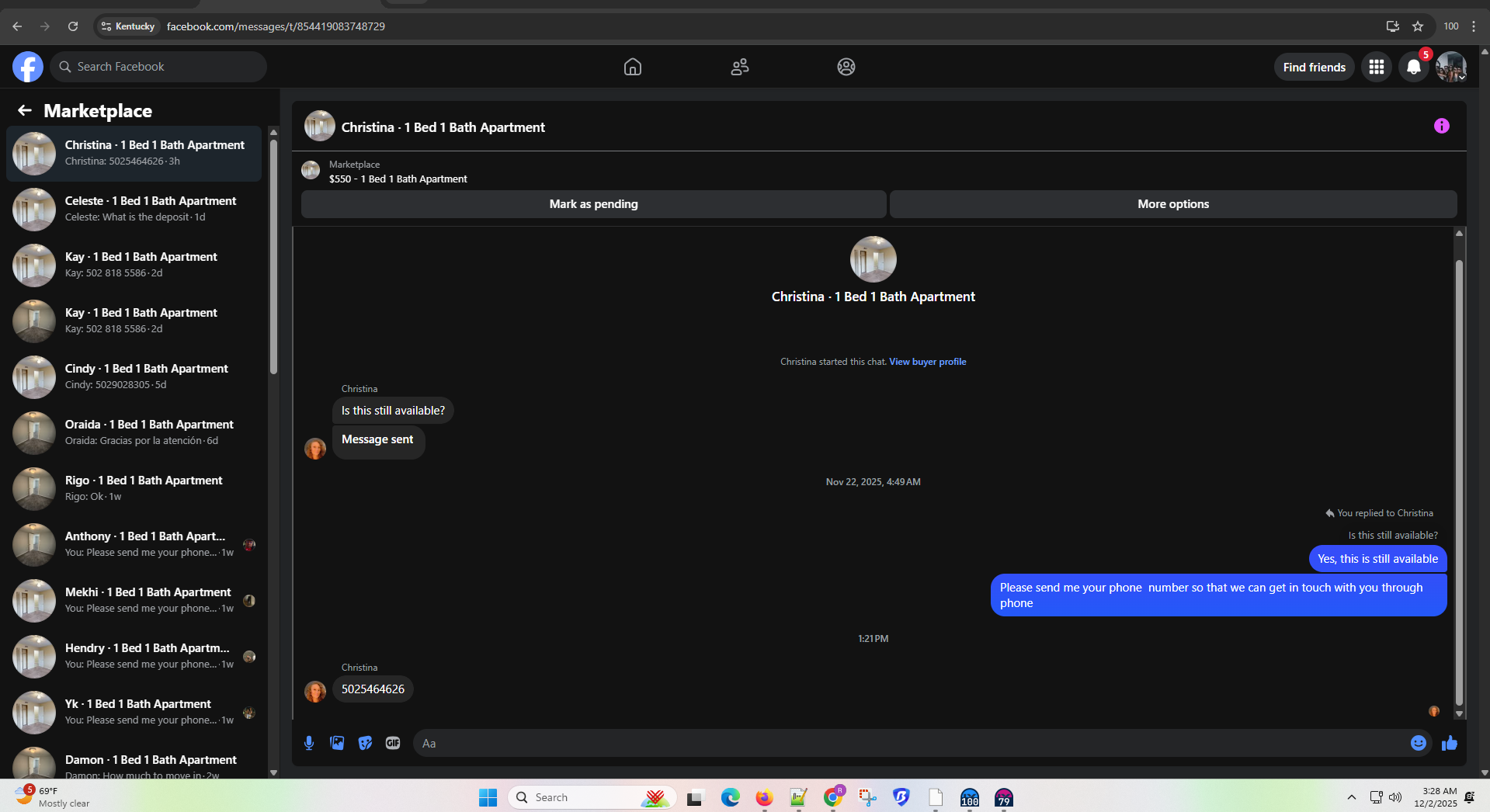1490x812 pixels.
Task: Open the Windows Start menu
Action: pos(488,797)
